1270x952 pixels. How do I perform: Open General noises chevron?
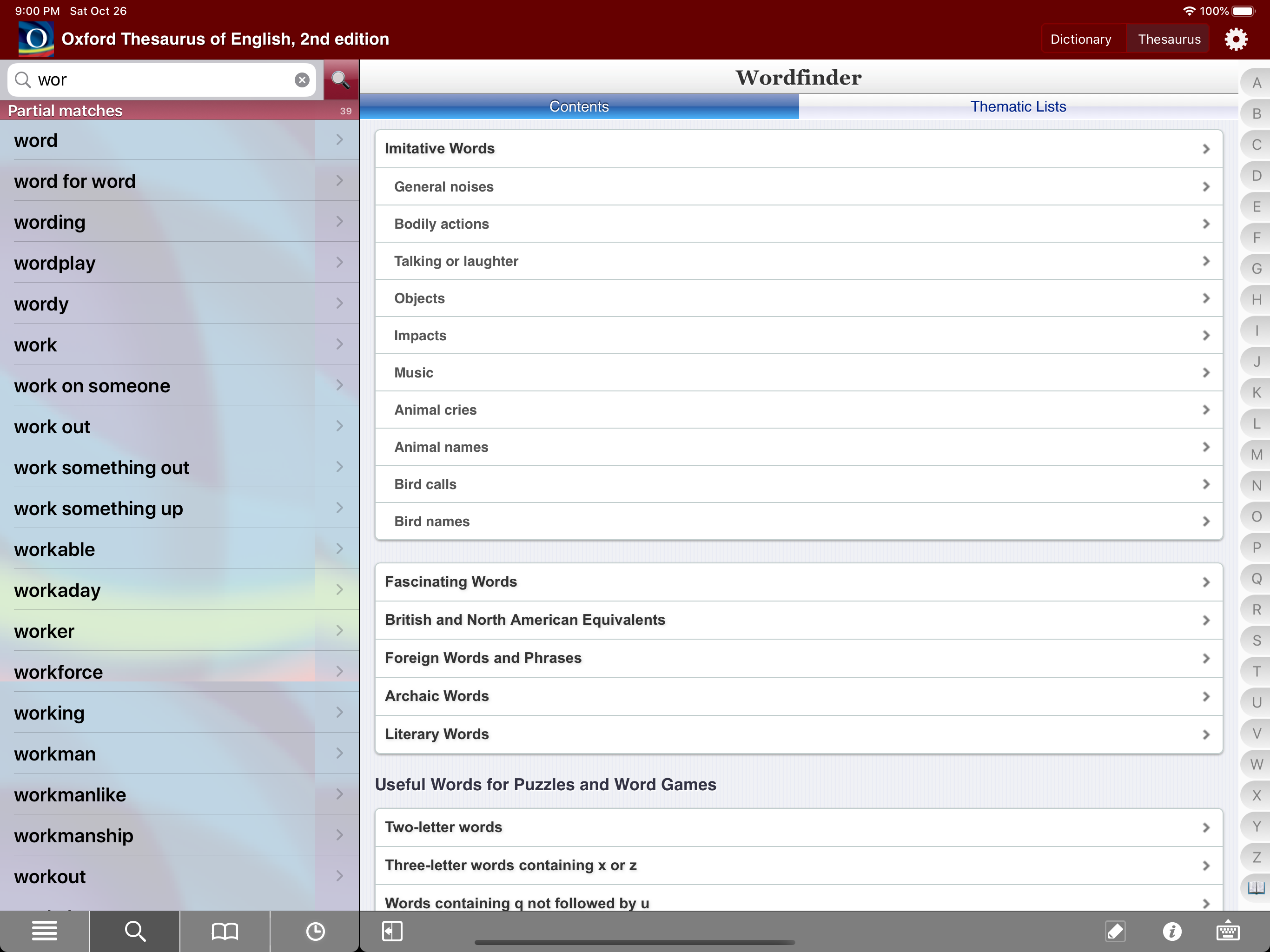[x=1206, y=187]
